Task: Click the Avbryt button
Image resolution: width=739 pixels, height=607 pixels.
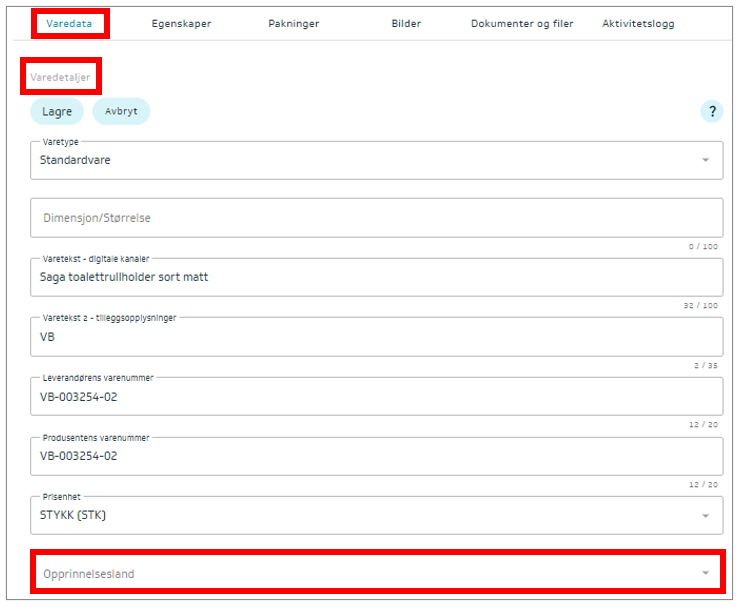Action: click(x=121, y=111)
